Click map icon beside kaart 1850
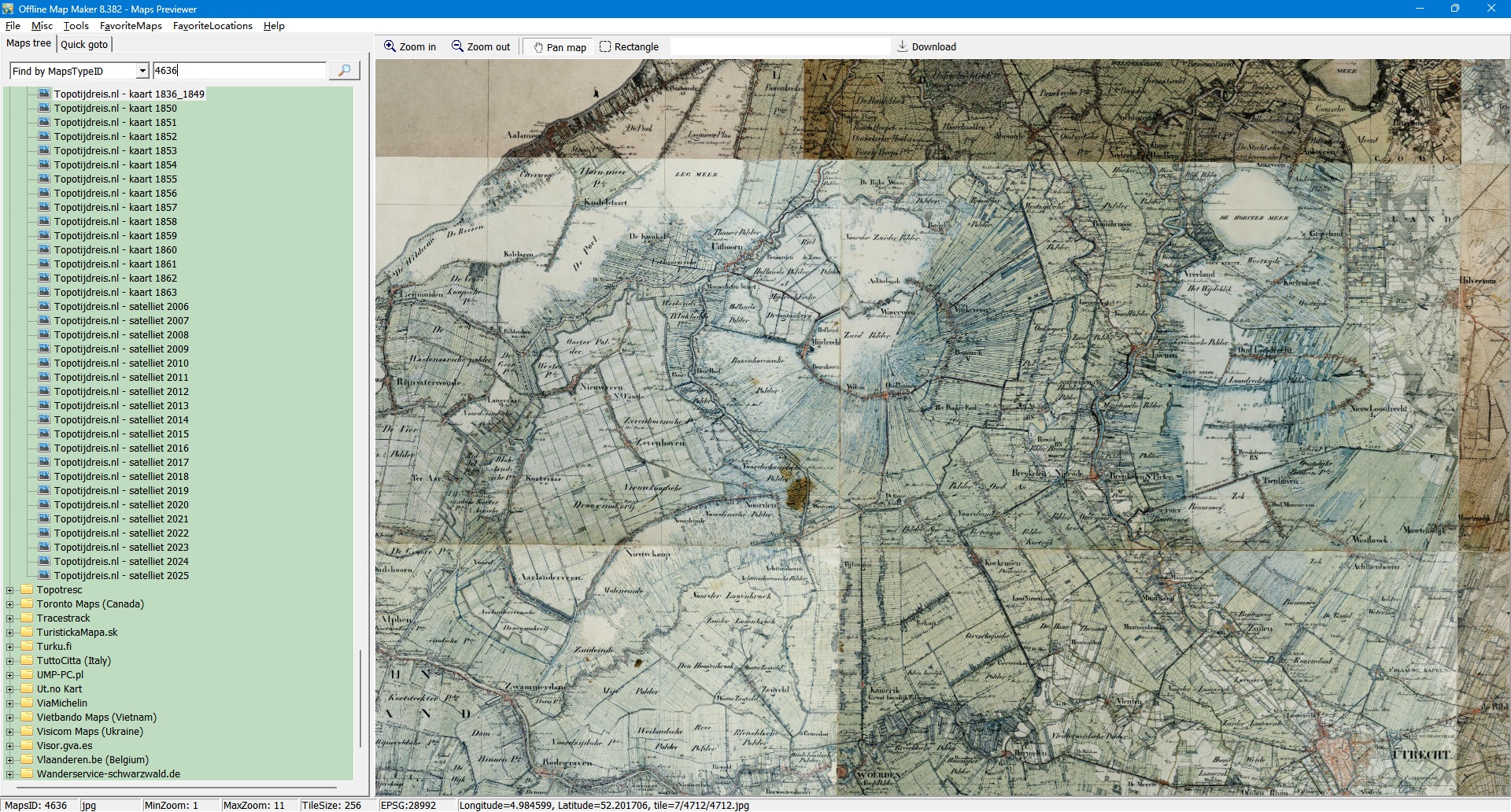 (x=44, y=108)
